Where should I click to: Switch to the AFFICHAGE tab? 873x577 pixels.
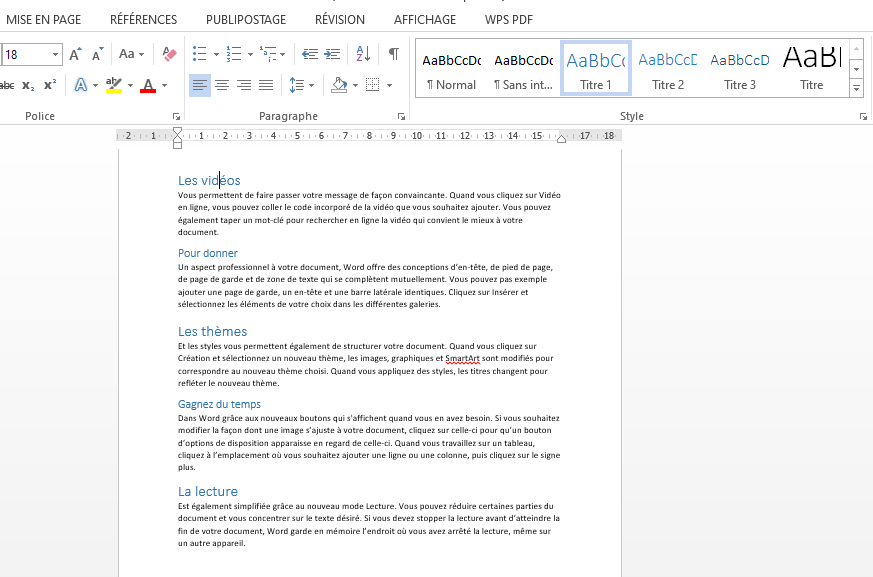tap(425, 19)
